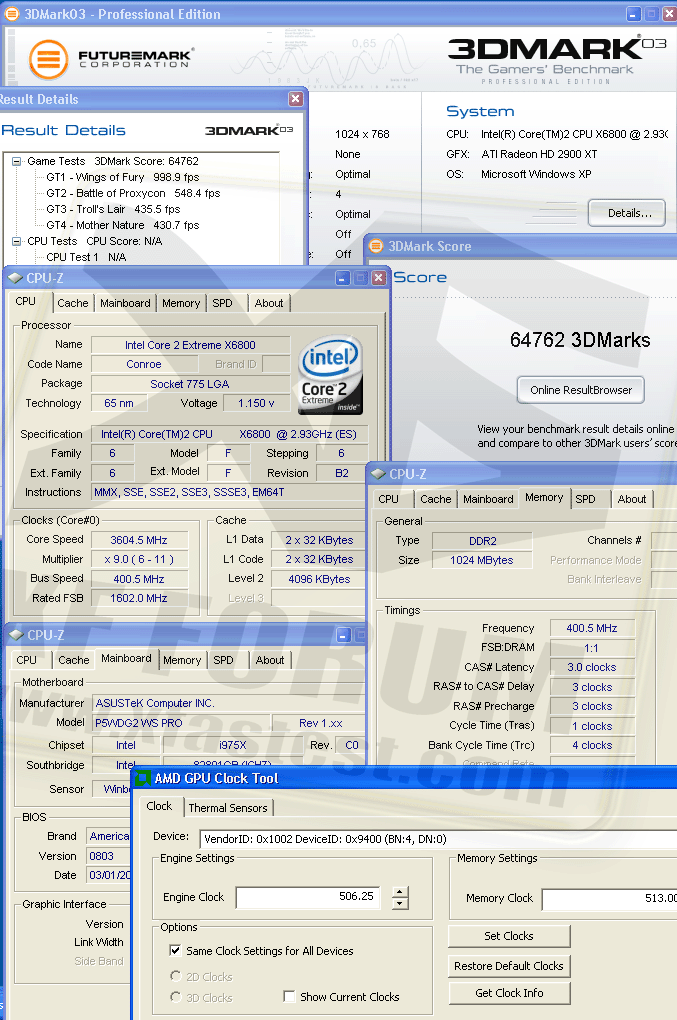Minimize the top CPU-Z window
677x1020 pixels.
tap(343, 278)
